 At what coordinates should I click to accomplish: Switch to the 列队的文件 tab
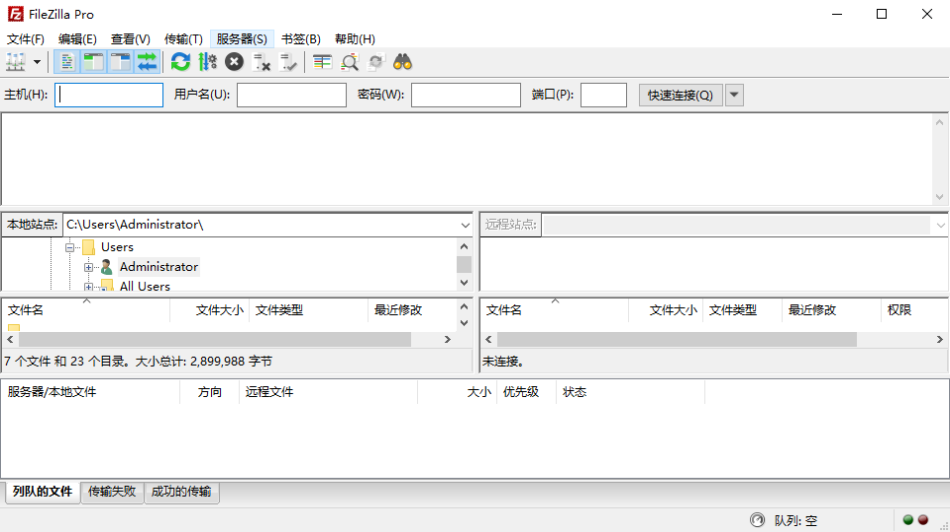point(42,491)
